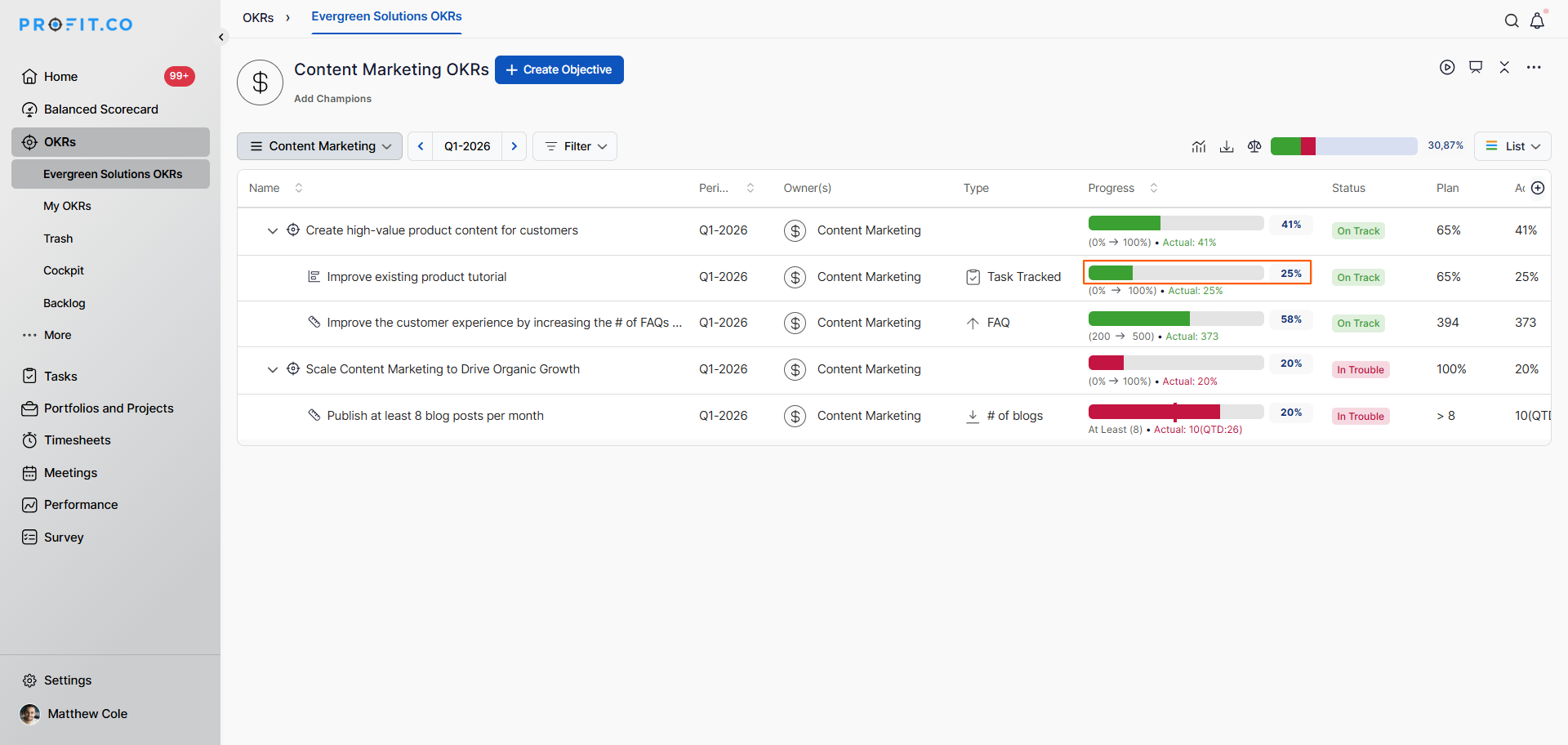The image size is (1568, 745).
Task: Open the three-dot more options menu
Action: (1534, 68)
